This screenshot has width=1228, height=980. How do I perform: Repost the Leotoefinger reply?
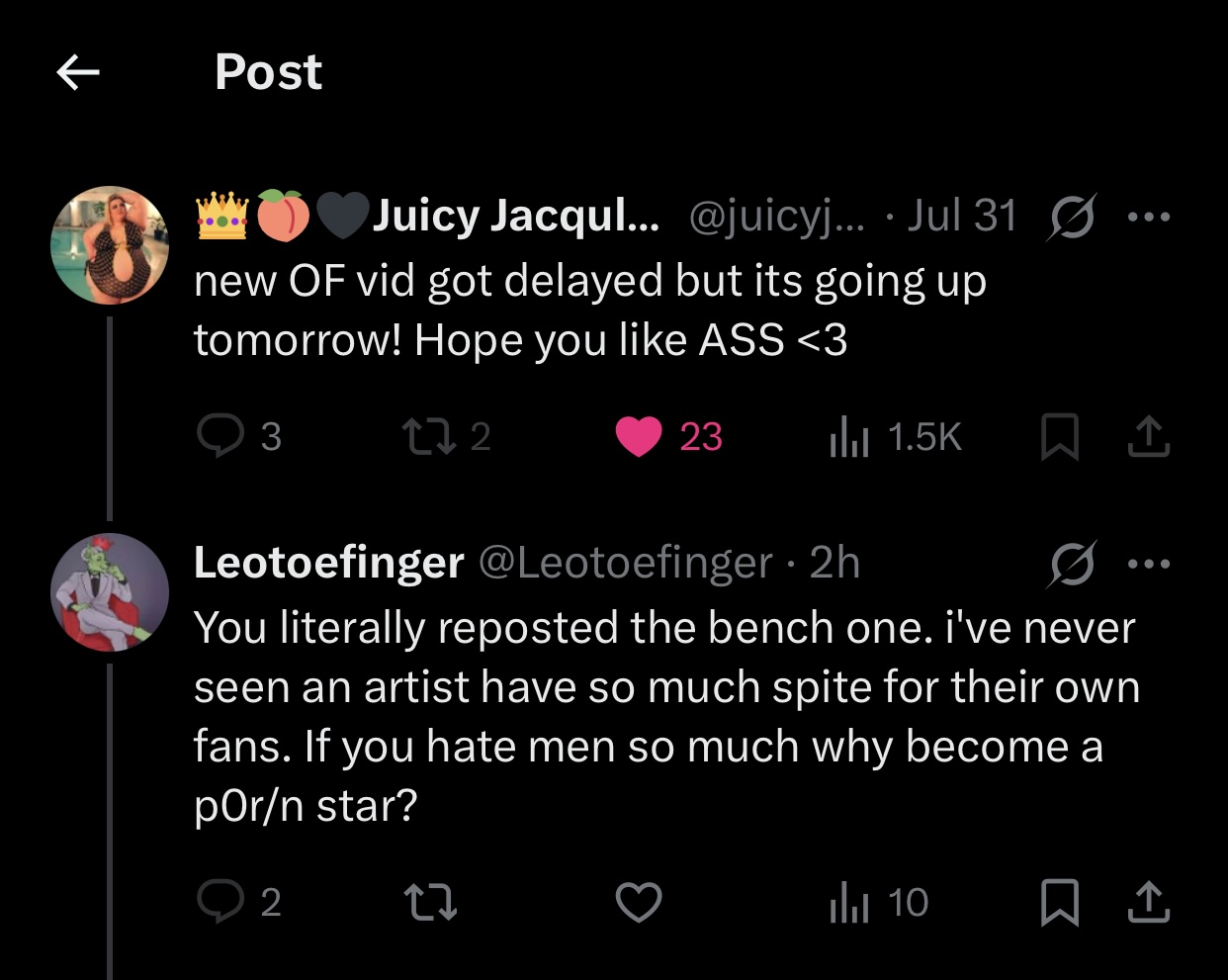[431, 902]
